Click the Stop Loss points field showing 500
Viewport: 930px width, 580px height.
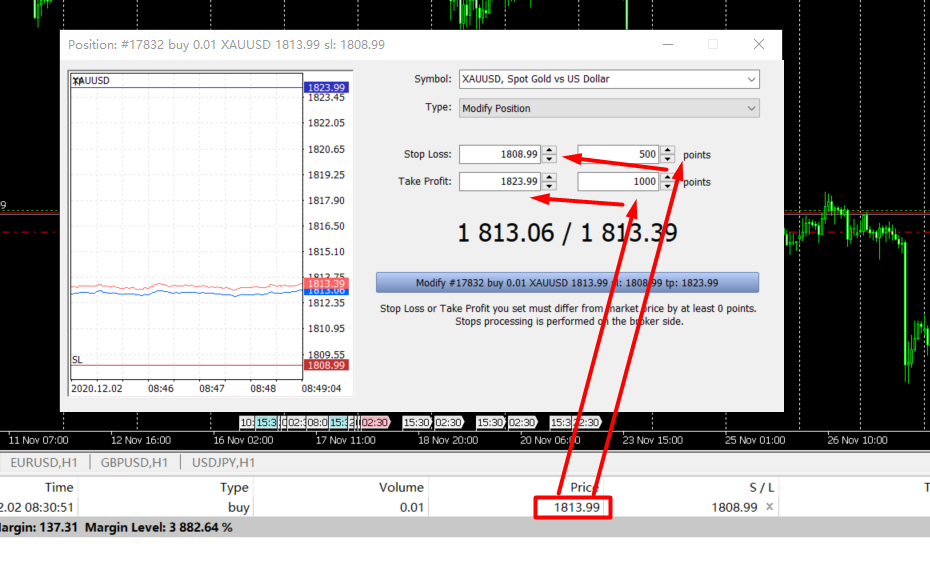(x=618, y=155)
